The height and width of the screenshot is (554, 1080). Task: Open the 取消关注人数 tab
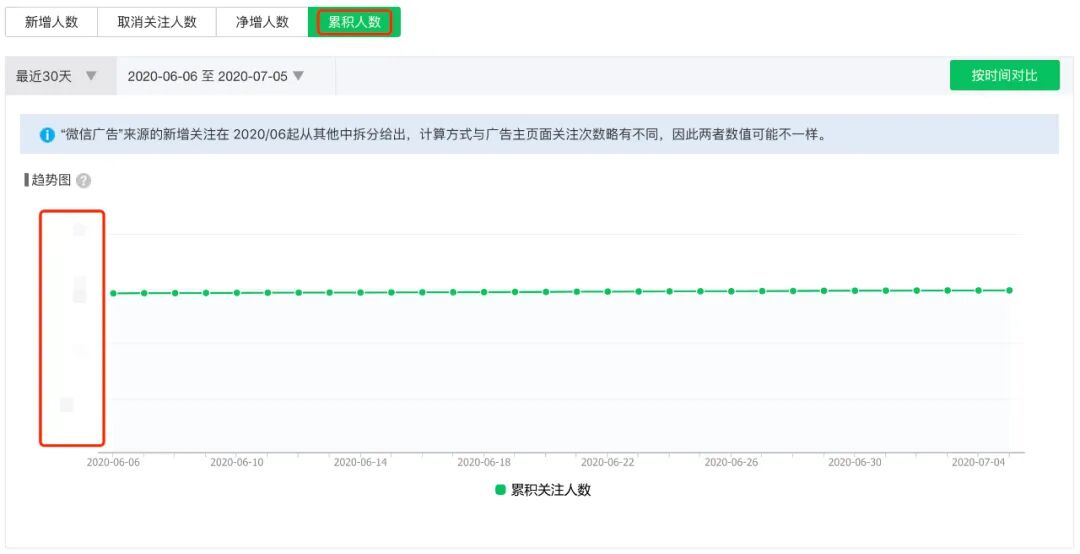coord(157,22)
